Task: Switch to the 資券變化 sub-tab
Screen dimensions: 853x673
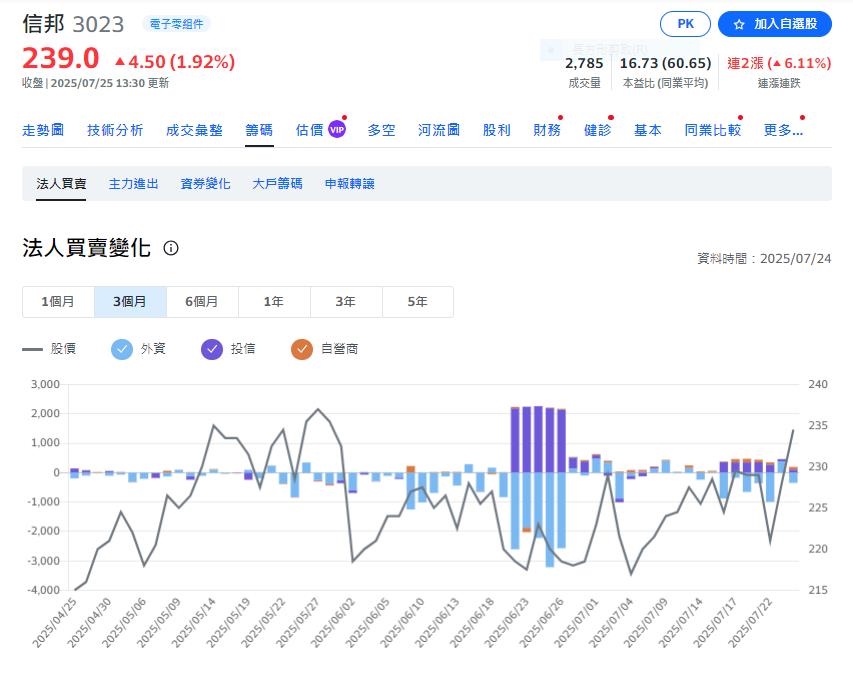Action: click(x=205, y=184)
